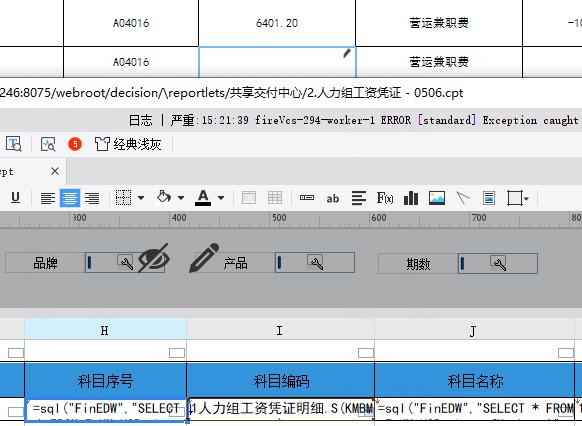Viewport: 582px width, 426px height.
Task: Click floating element icon
Action: [515, 198]
